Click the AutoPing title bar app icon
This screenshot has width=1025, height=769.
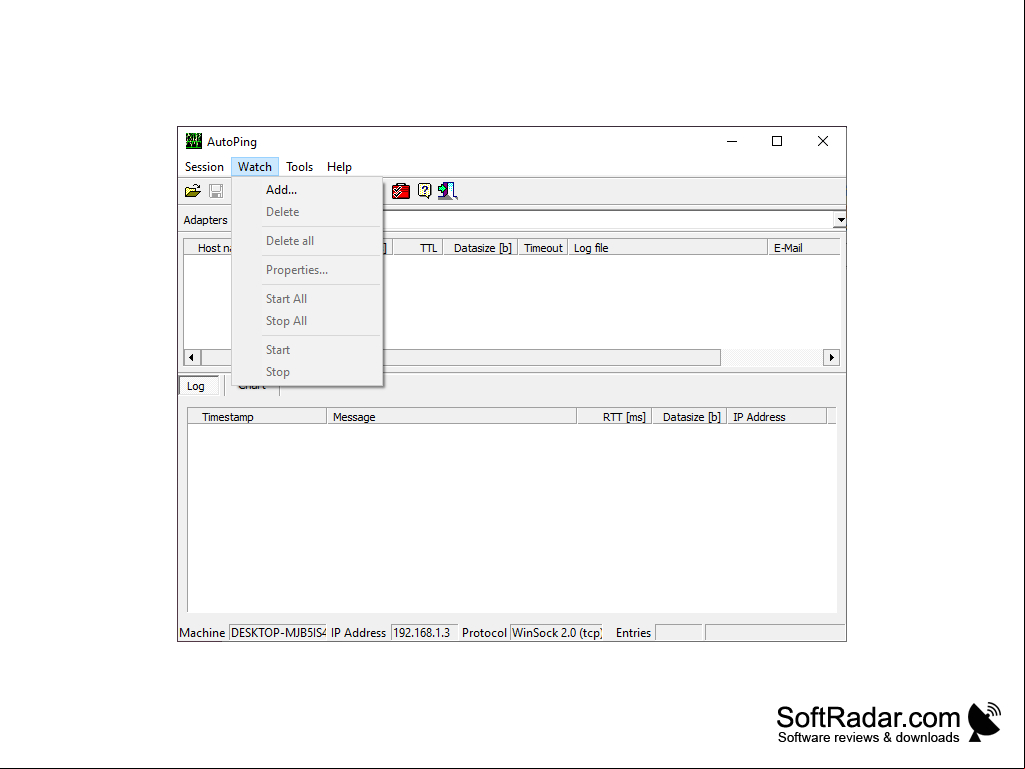coord(193,141)
